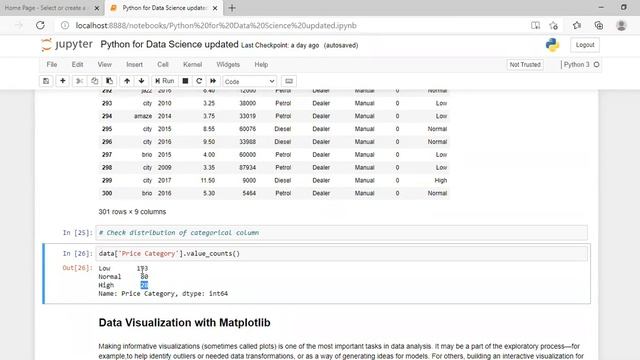This screenshot has height=360, width=640.
Task: Open a new browser tab
Action: 232,8
